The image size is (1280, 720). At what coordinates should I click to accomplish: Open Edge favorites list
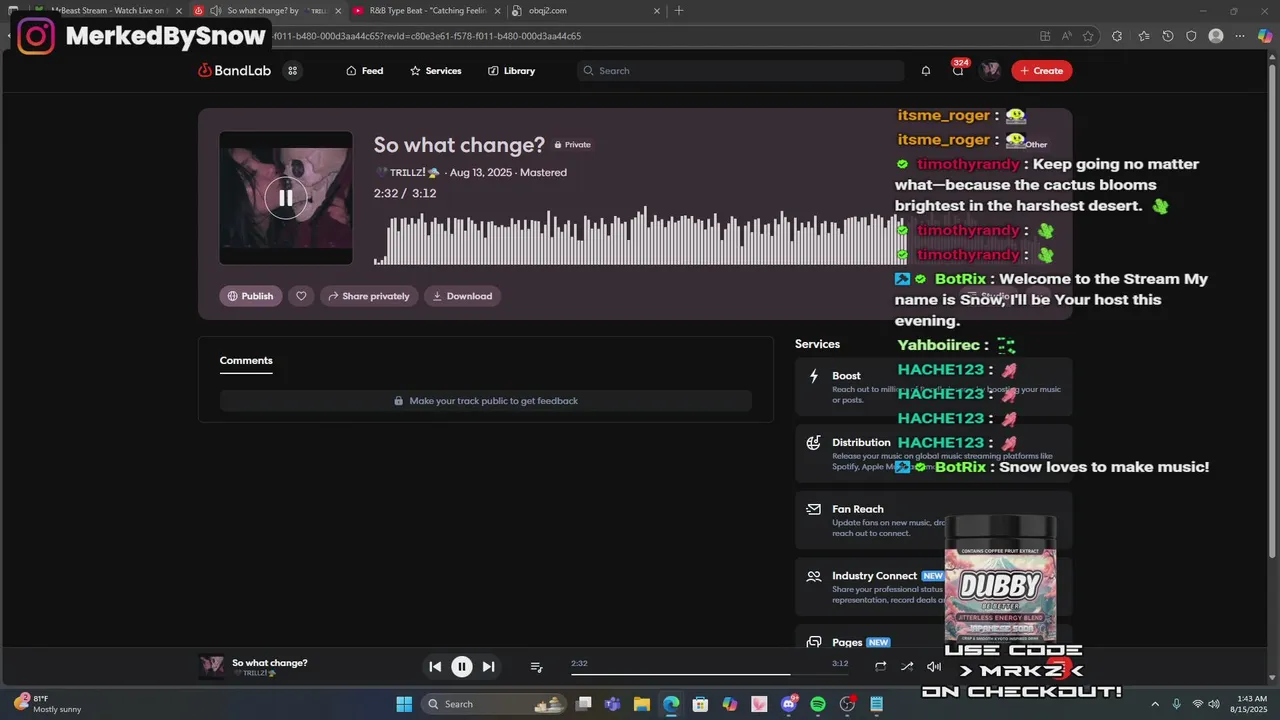coord(1143,36)
